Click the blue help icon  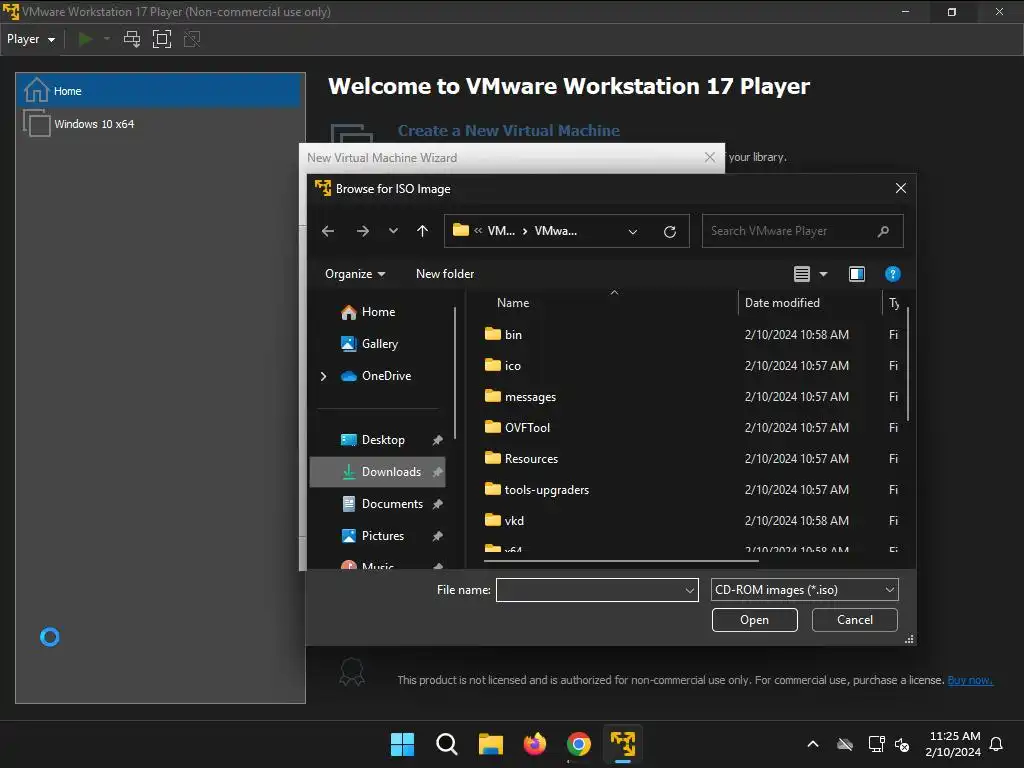[893, 274]
